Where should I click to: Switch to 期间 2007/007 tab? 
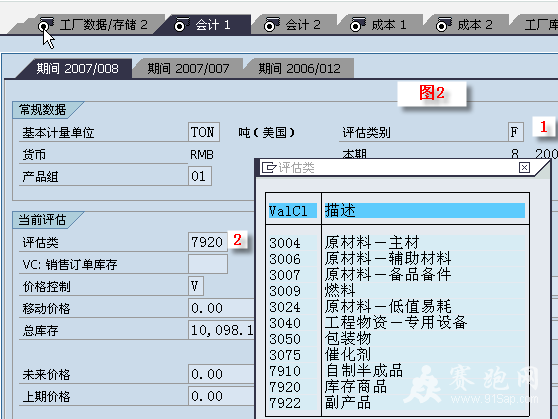click(x=188, y=68)
